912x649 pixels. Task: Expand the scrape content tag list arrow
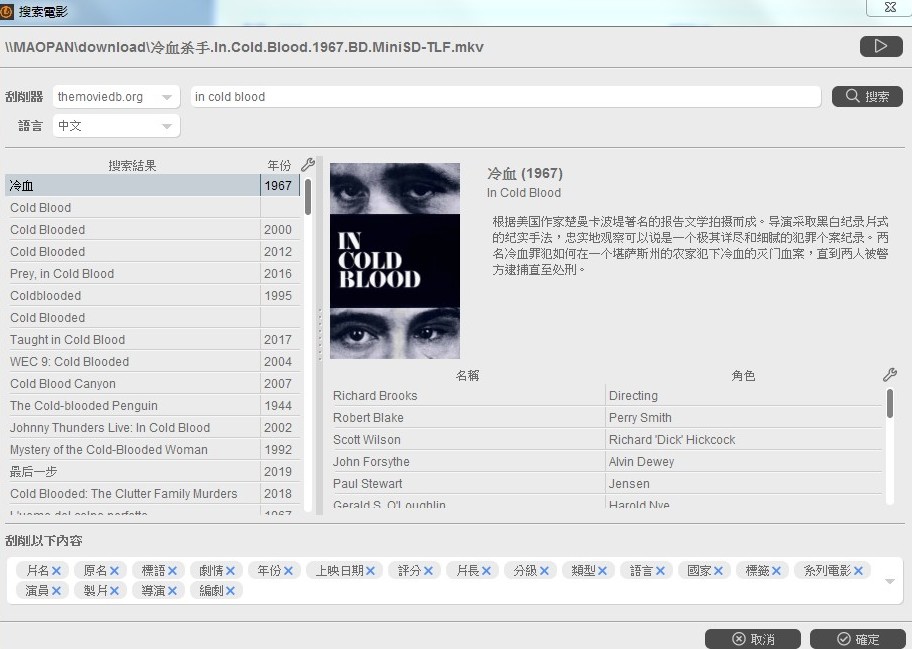889,581
